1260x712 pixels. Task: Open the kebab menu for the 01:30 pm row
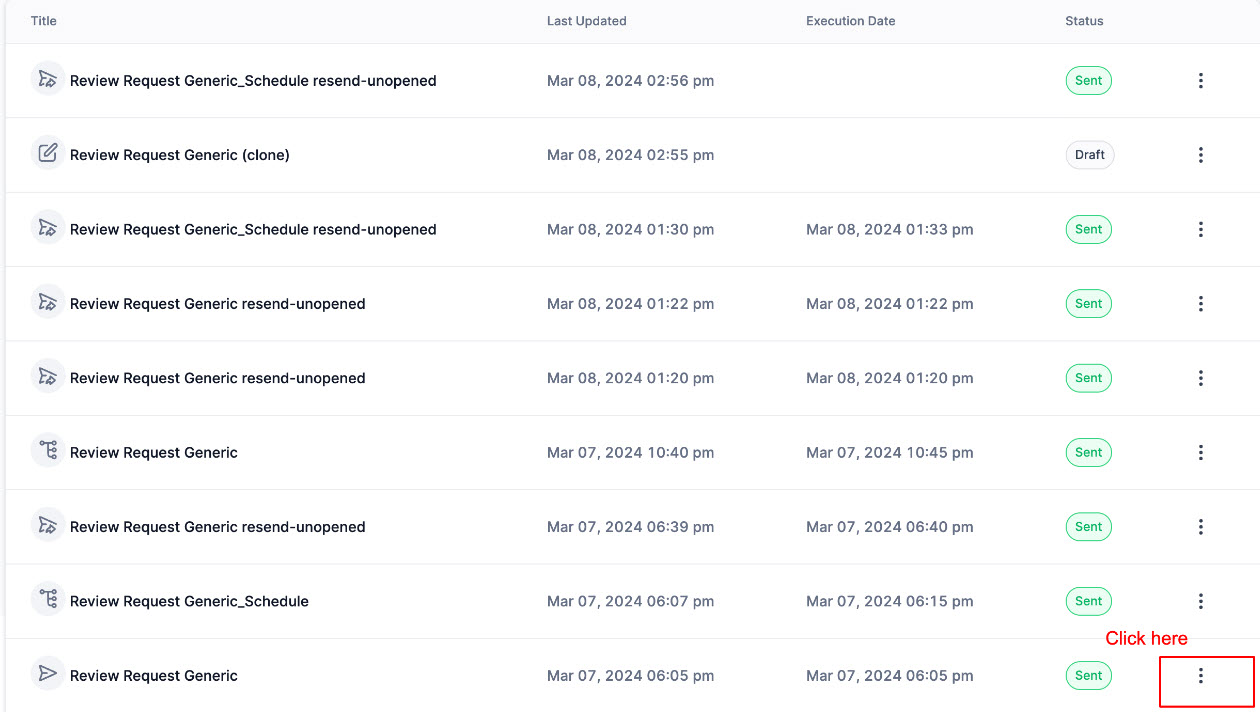tap(1200, 229)
